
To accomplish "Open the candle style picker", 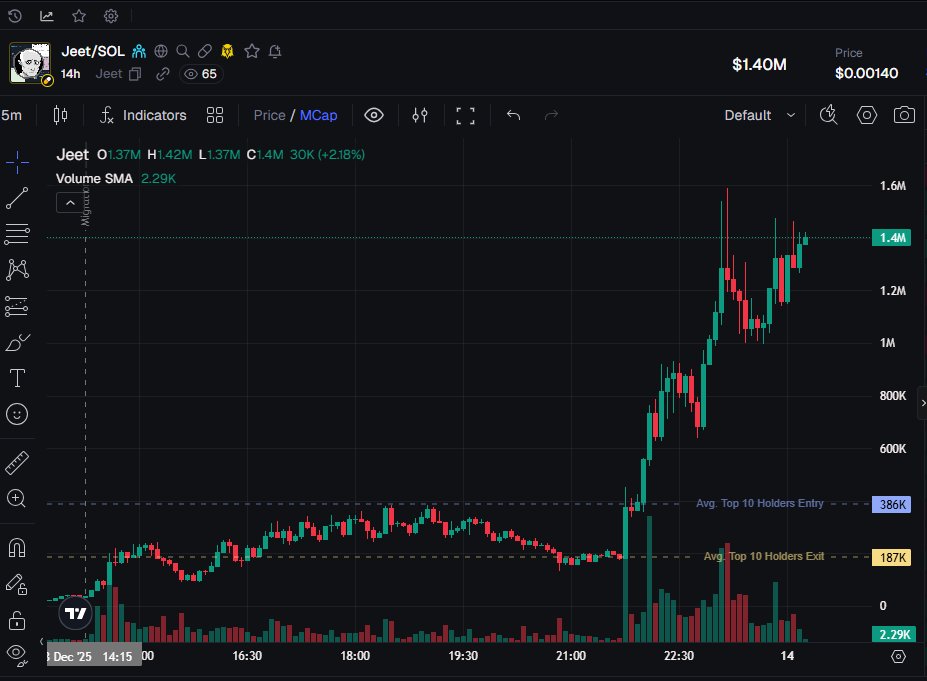I will 59,115.
